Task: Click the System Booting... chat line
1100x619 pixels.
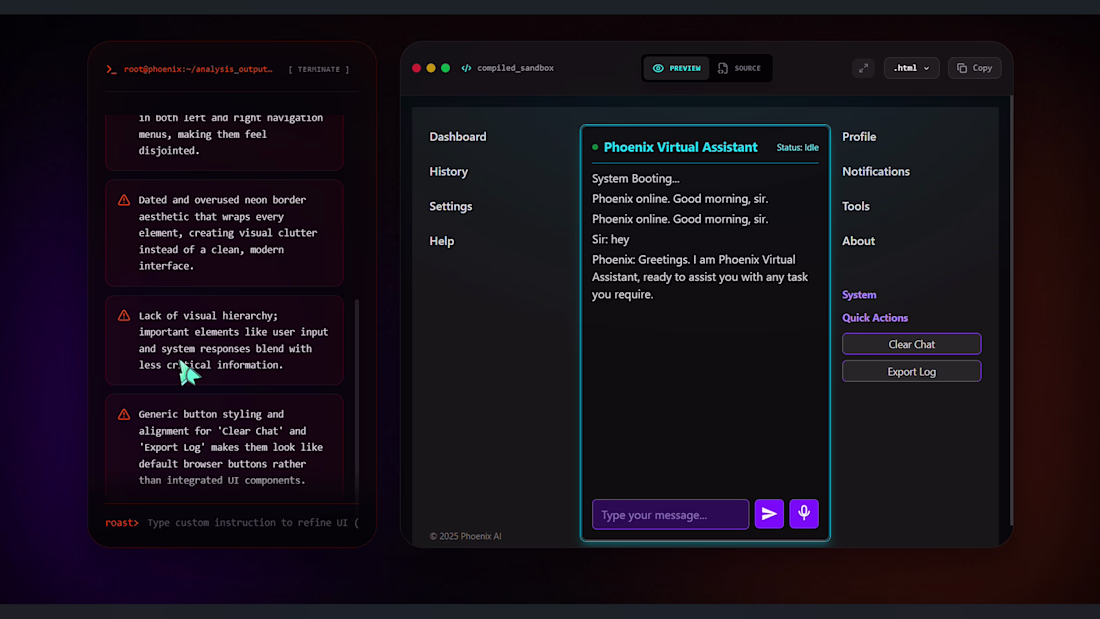Action: point(636,178)
